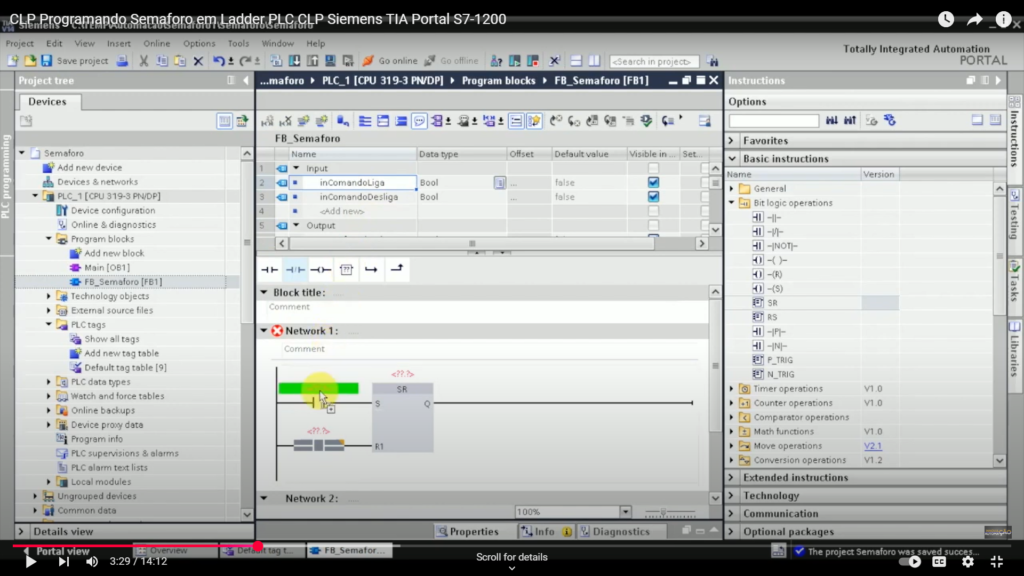Image resolution: width=1024 pixels, height=576 pixels.
Task: Toggle Visible checkbox in Add new row
Action: pyautogui.click(x=653, y=211)
